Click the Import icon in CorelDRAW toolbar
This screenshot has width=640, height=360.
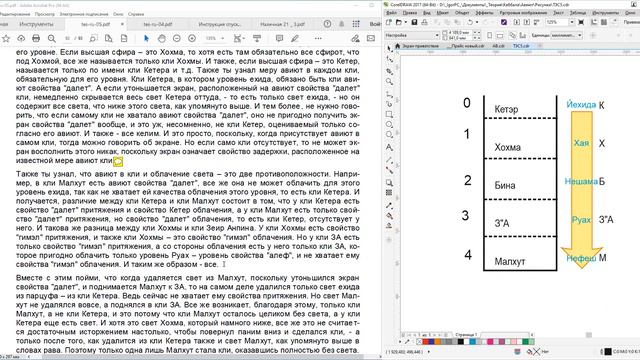516,22
